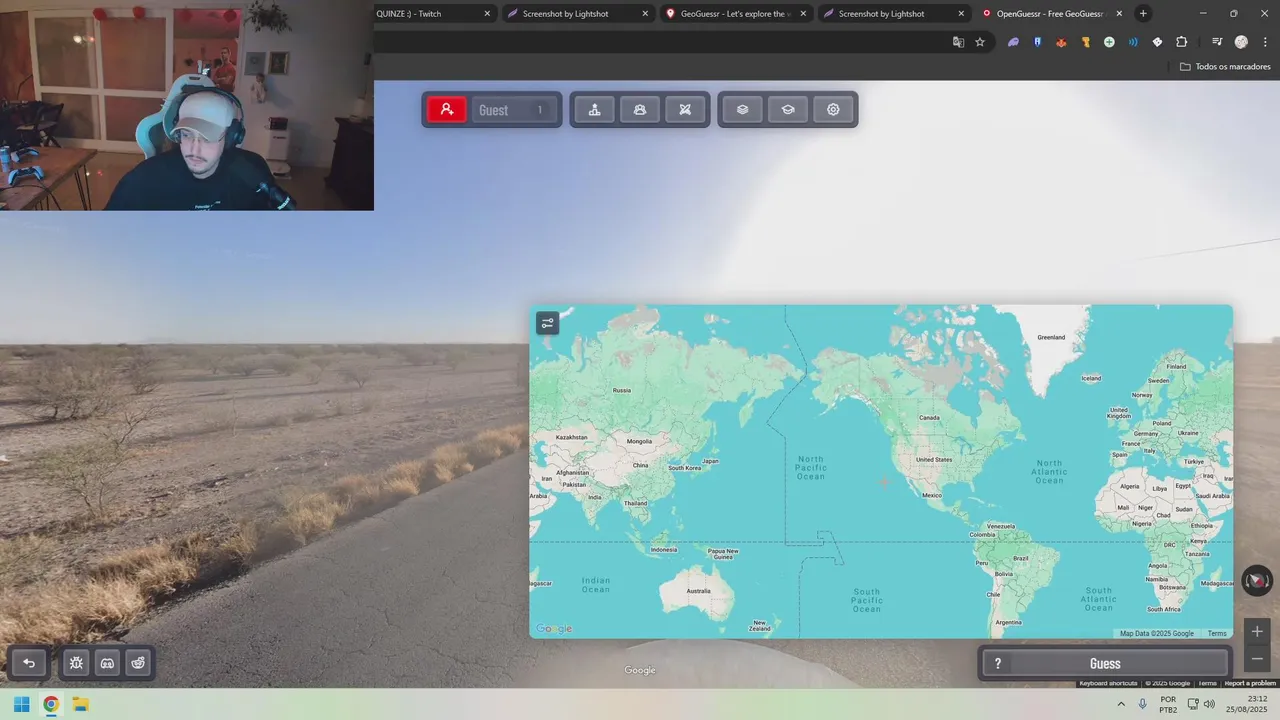Open the leaderboard podium icon
Viewport: 1280px width, 720px height.
pyautogui.click(x=595, y=110)
